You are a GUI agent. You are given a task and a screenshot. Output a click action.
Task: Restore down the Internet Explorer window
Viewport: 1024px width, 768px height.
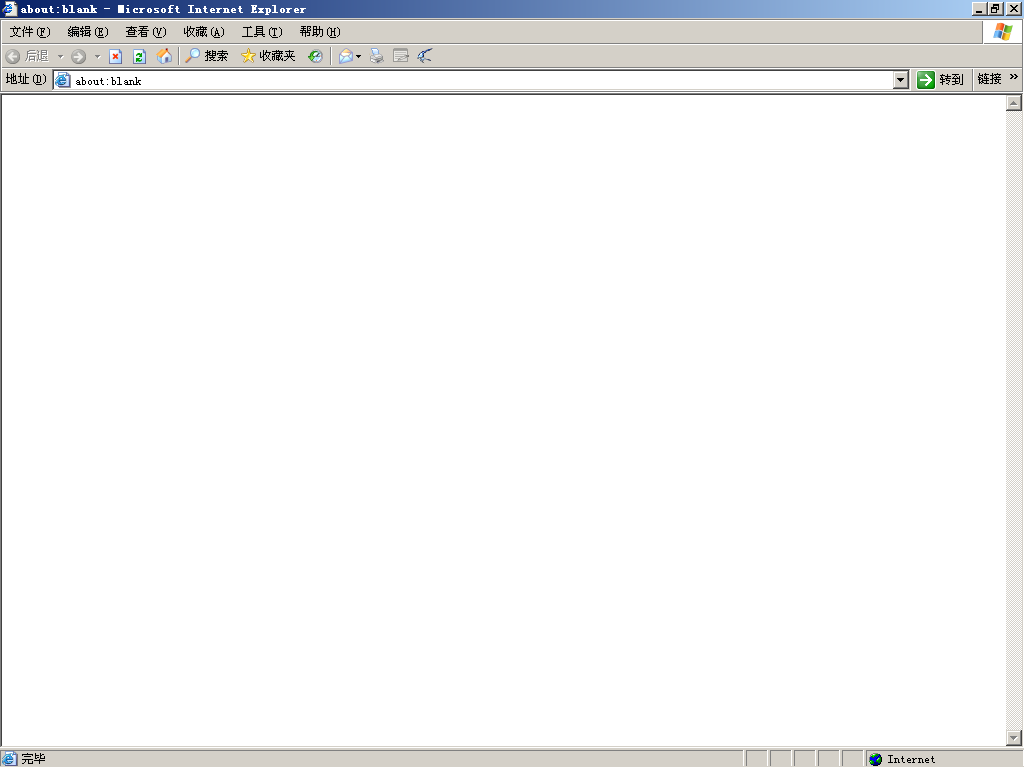click(x=995, y=8)
